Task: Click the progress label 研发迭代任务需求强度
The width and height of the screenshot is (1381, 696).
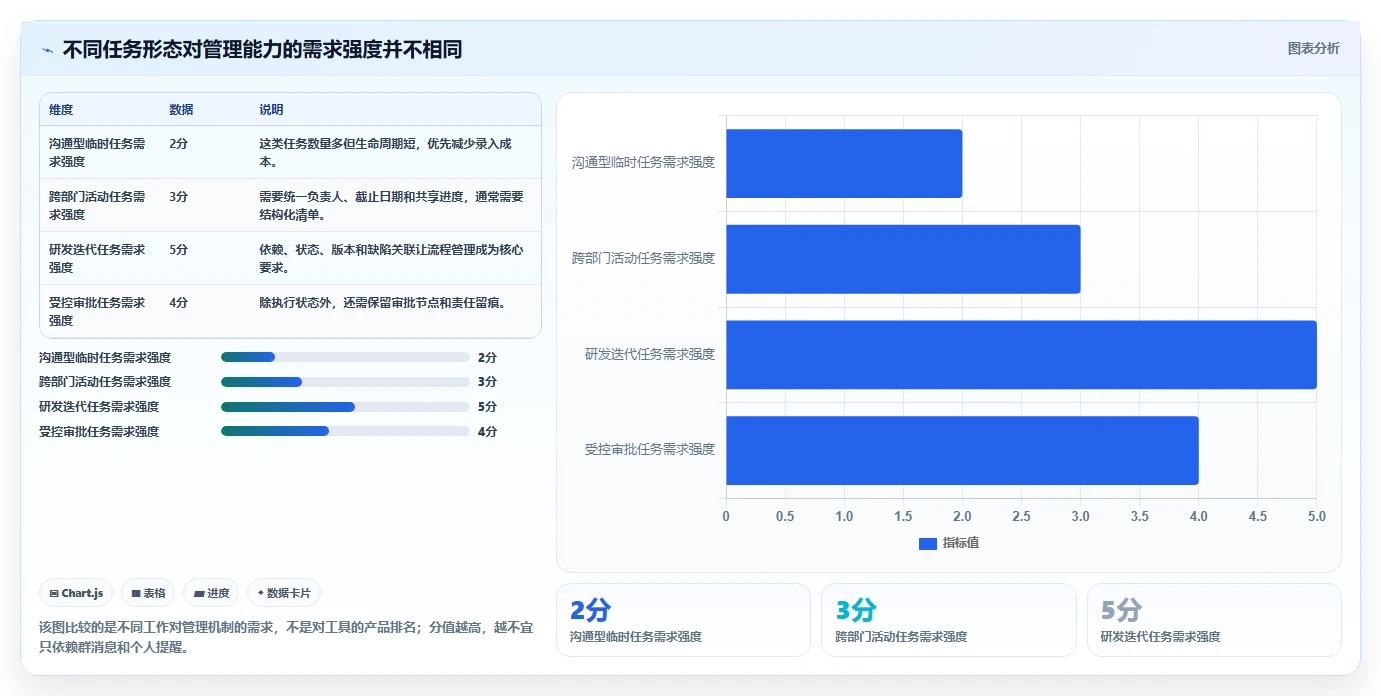Action: tap(99, 407)
